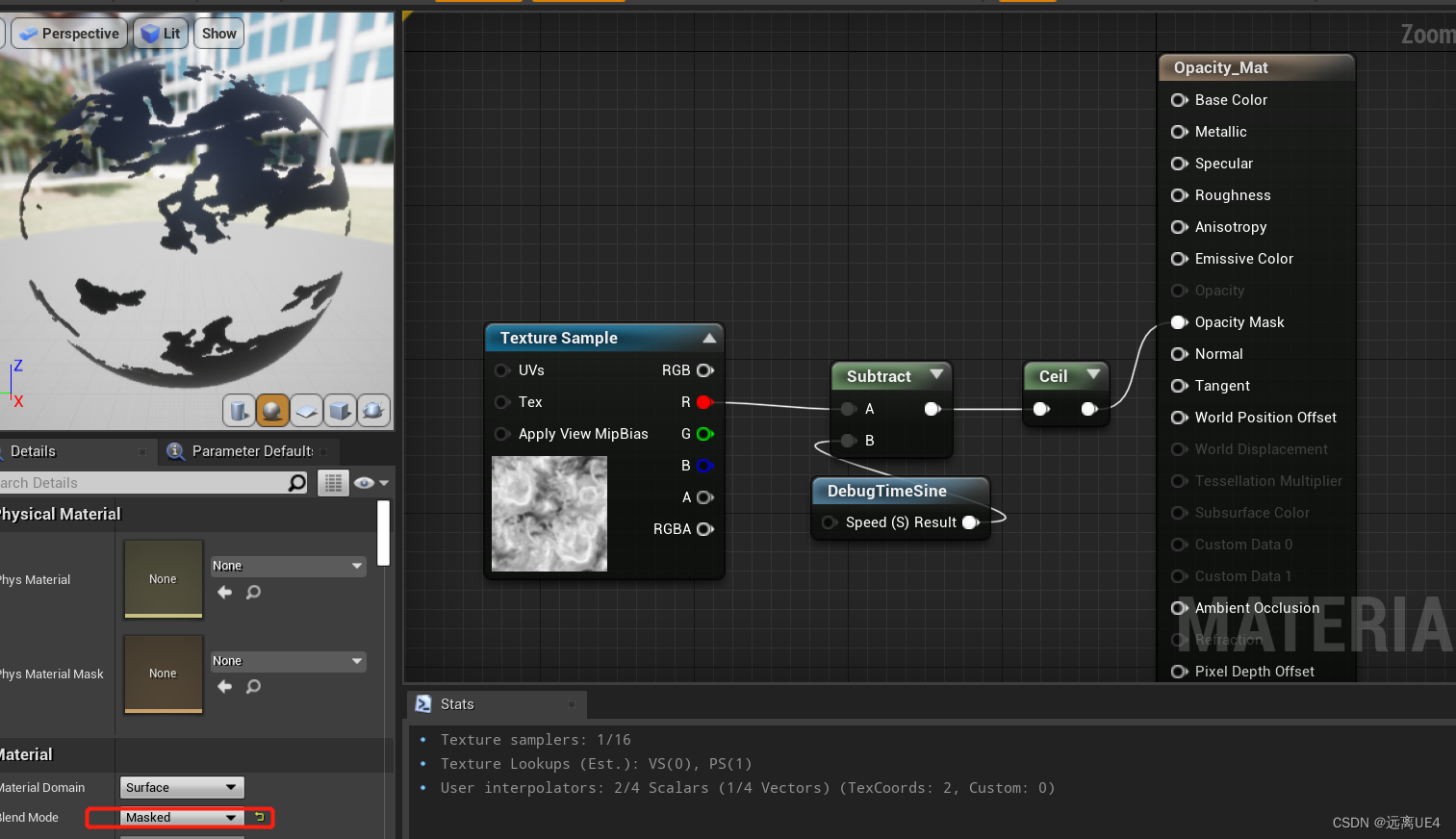Screen dimensions: 1456x839
Task: Select the teapot preview mesh icon
Action: point(373,410)
